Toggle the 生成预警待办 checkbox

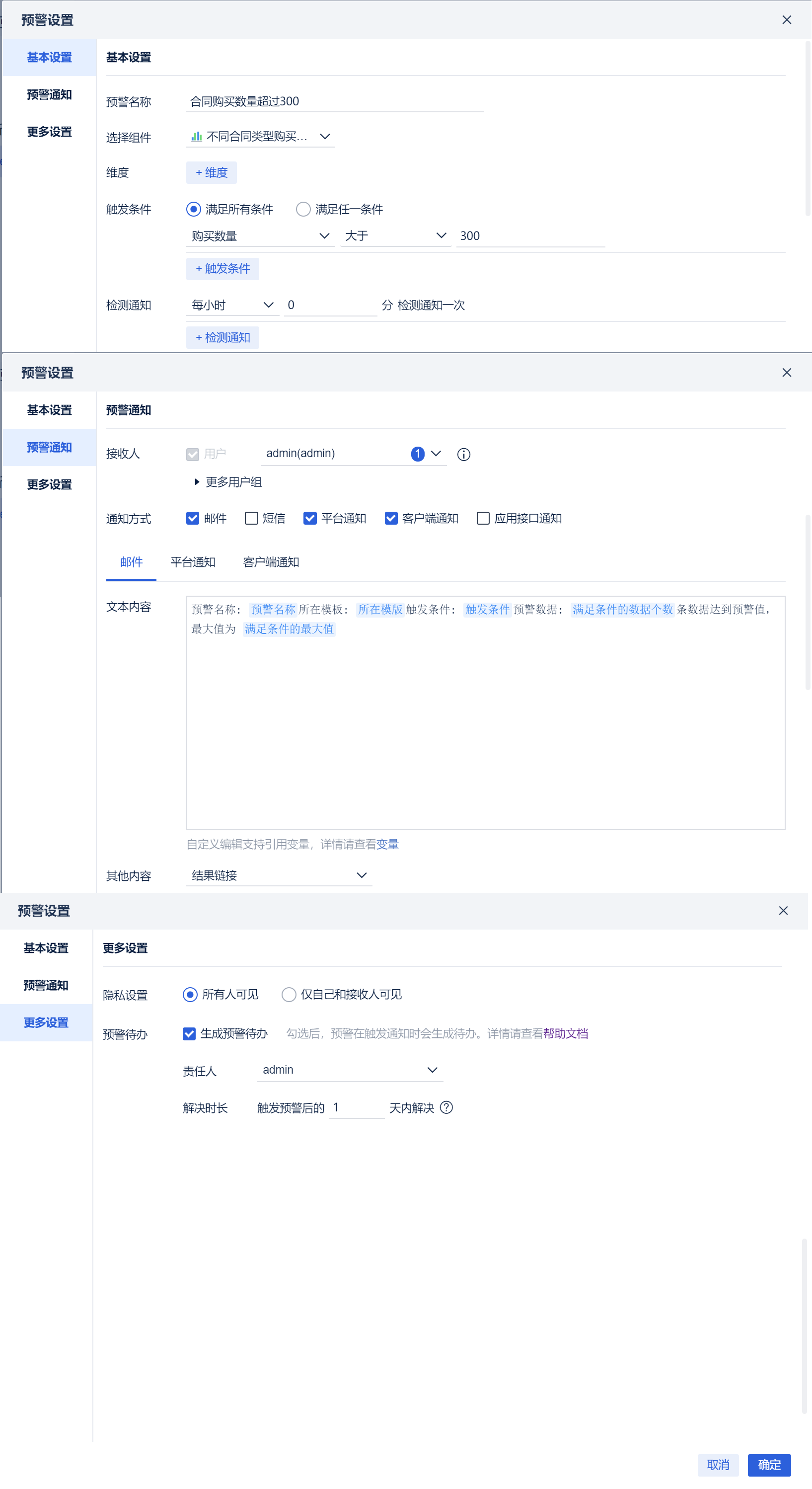tap(189, 1033)
